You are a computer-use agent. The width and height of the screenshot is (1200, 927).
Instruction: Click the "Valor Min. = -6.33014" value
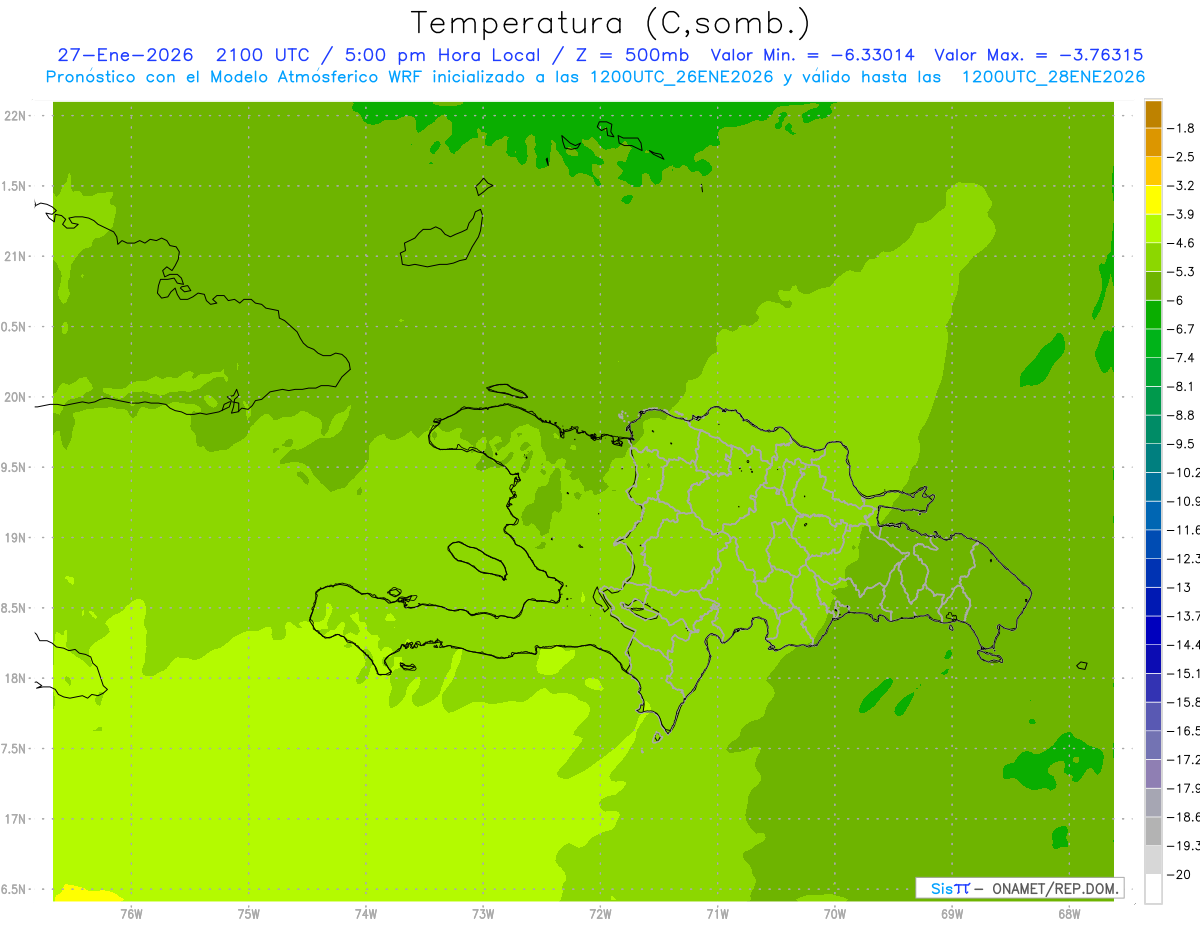pyautogui.click(x=812, y=56)
